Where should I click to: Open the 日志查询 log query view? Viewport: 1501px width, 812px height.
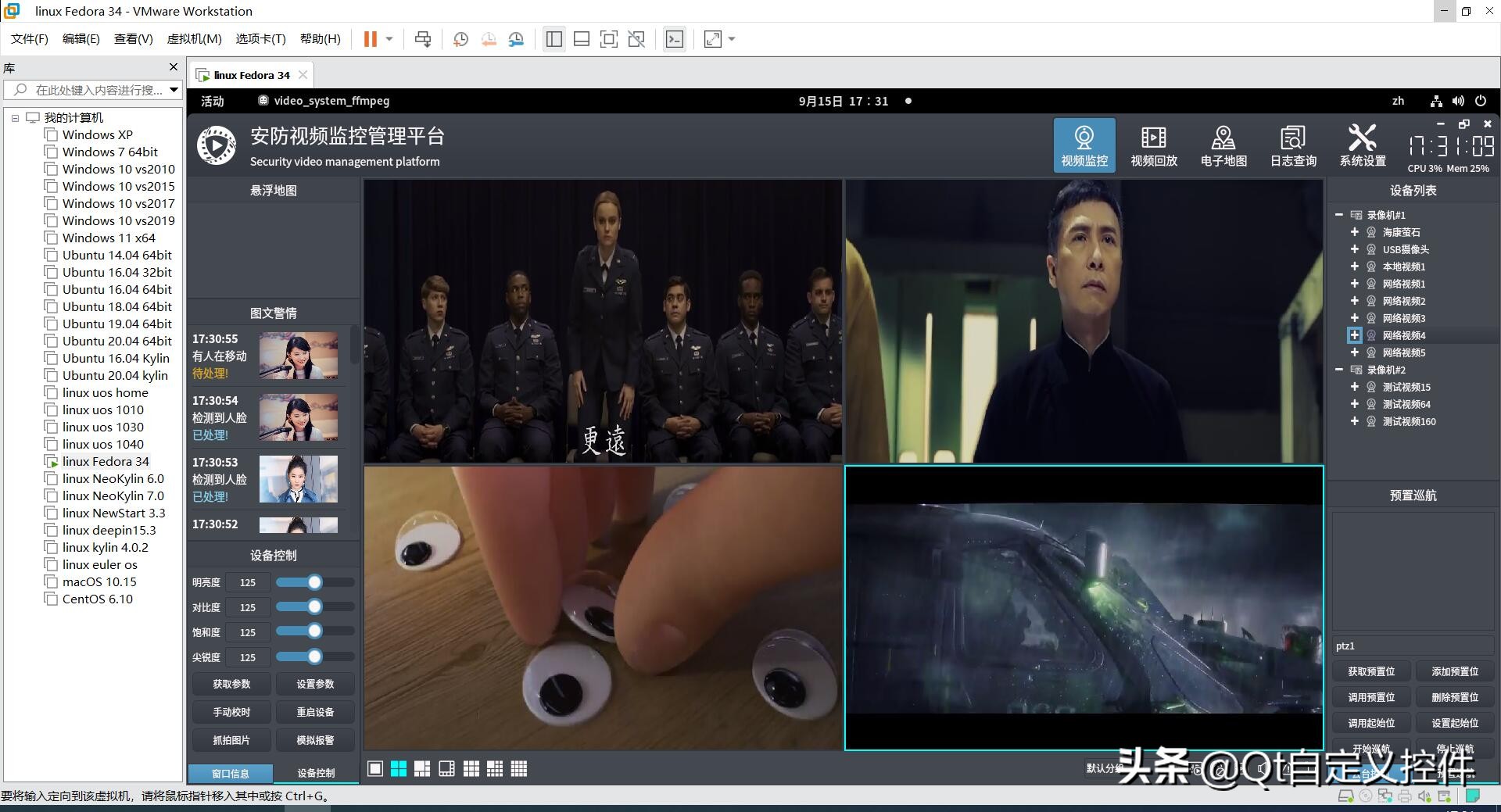(x=1293, y=145)
